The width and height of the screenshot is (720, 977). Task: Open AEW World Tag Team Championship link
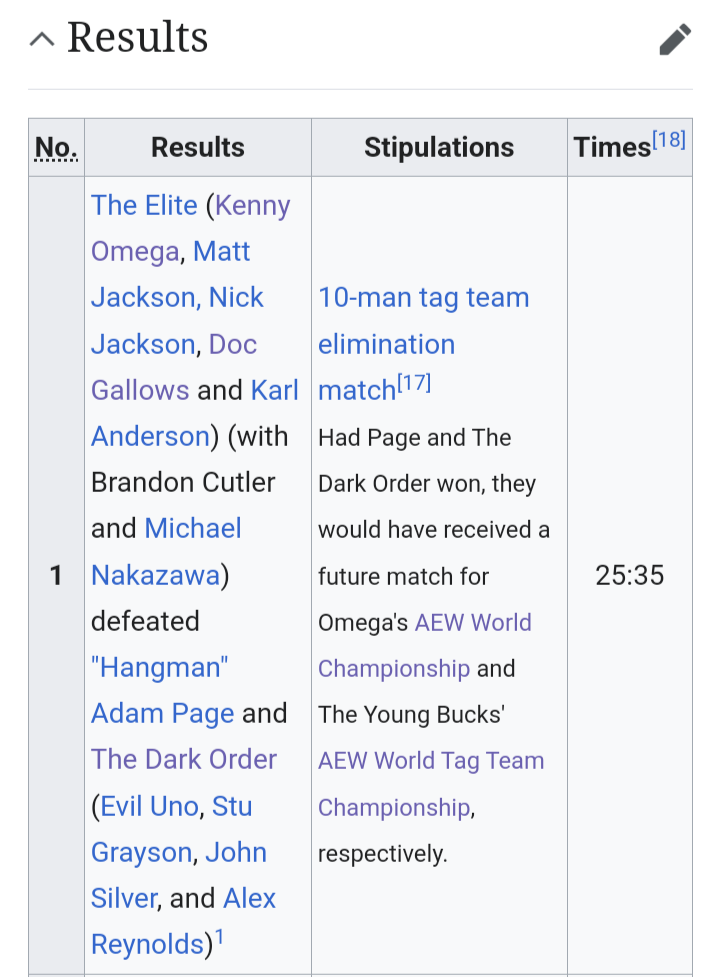point(431,761)
